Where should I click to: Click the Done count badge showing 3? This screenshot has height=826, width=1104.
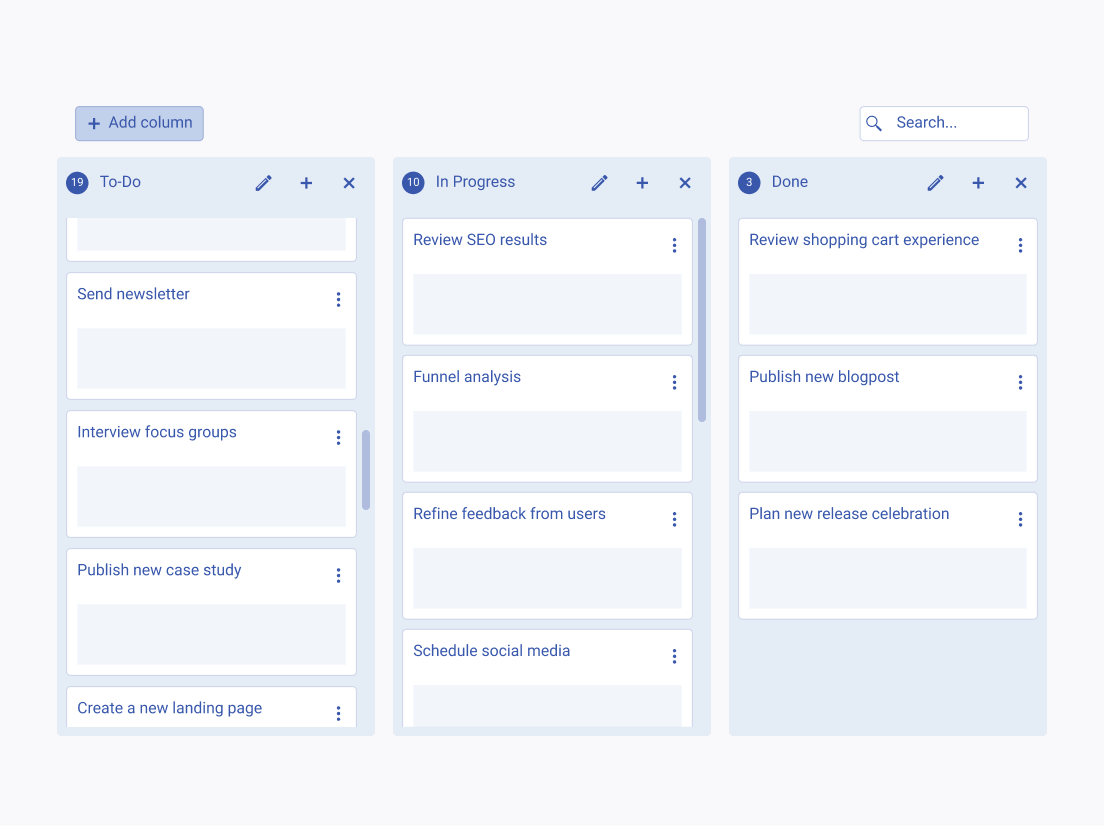pyautogui.click(x=749, y=182)
